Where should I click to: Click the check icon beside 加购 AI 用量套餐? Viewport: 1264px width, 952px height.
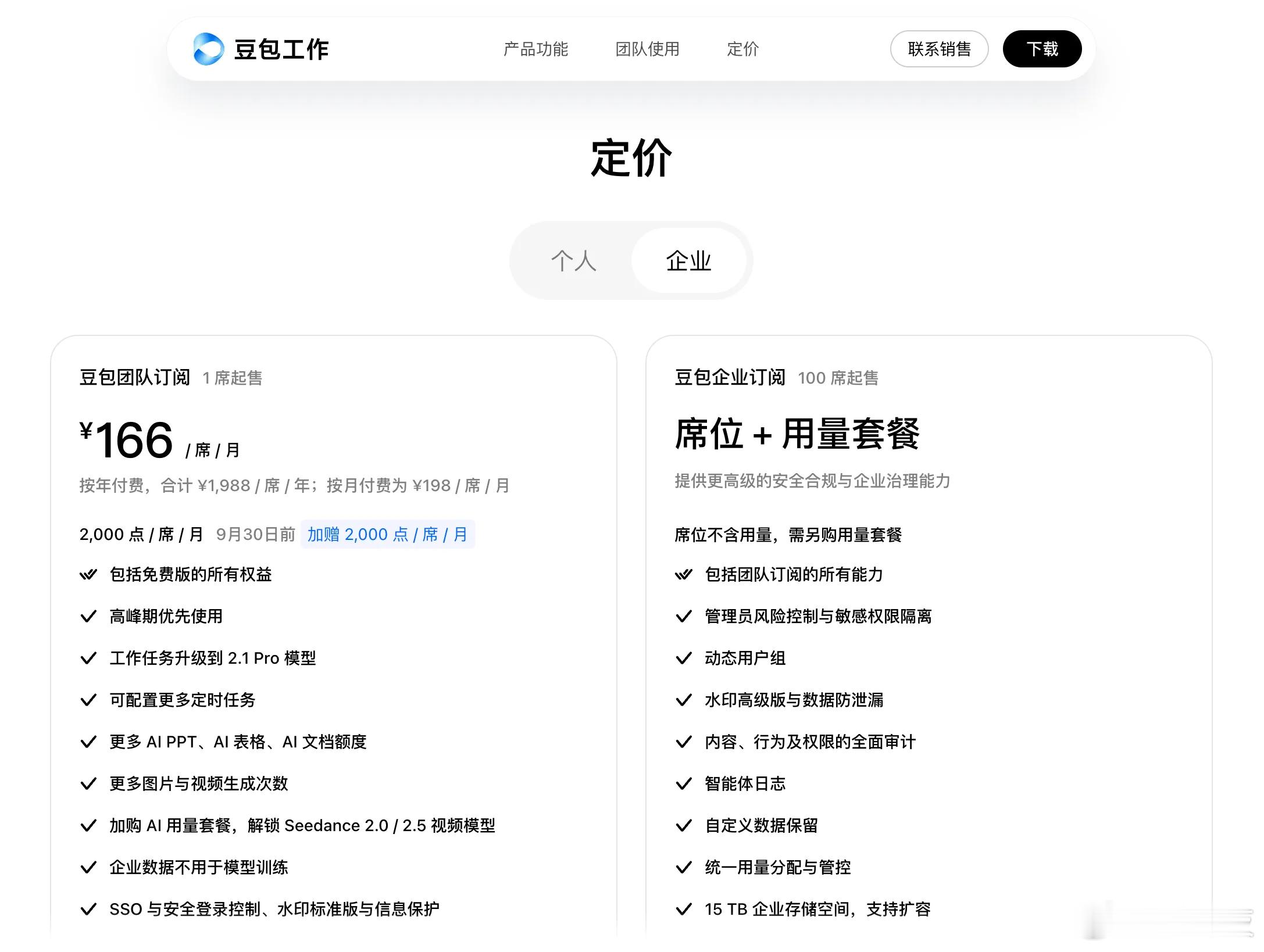(x=88, y=826)
